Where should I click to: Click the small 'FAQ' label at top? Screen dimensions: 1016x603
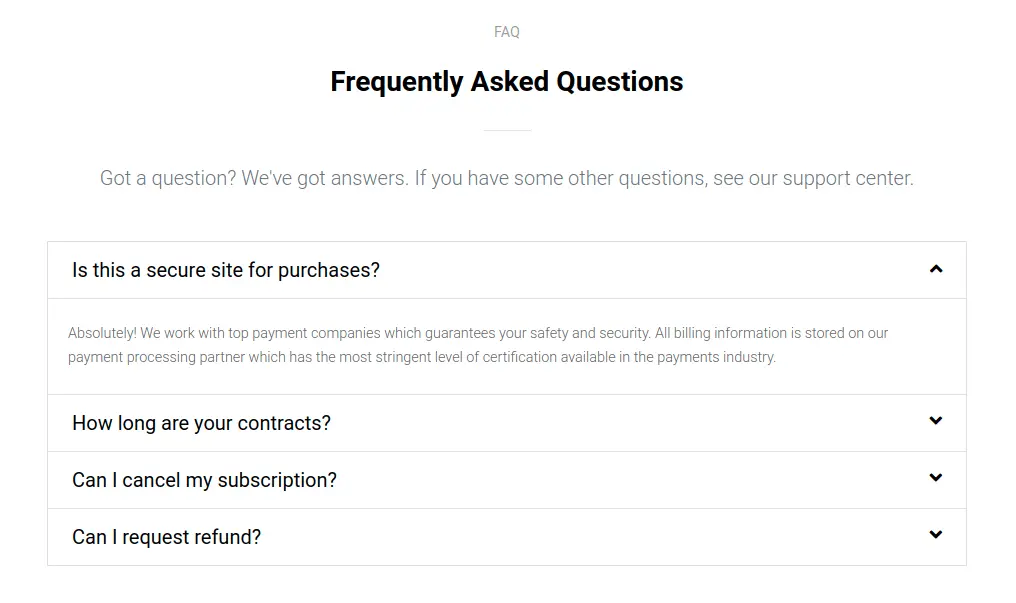point(507,32)
